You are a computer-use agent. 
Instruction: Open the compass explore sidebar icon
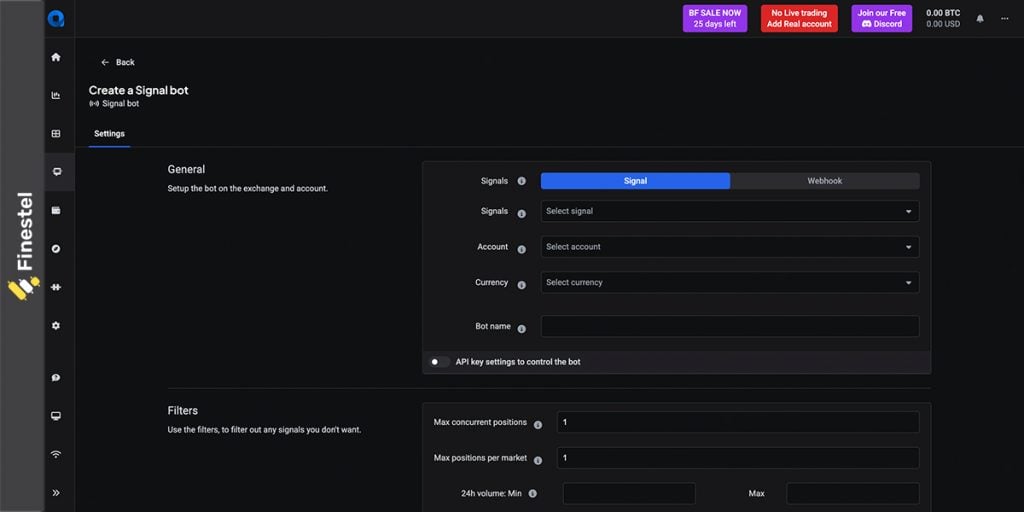tap(56, 249)
